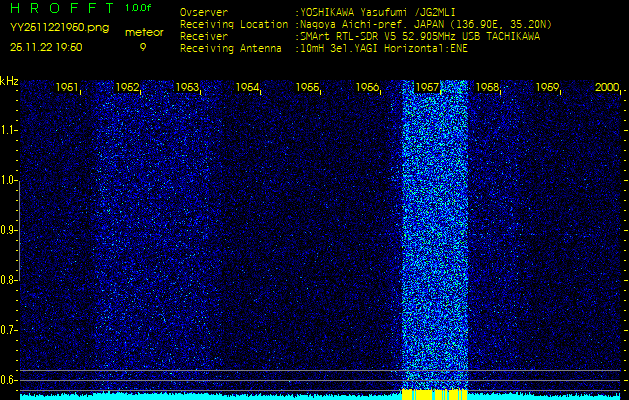Click the 1956 time marker
Image resolution: width=629 pixels, height=400 pixels.
tap(367, 87)
